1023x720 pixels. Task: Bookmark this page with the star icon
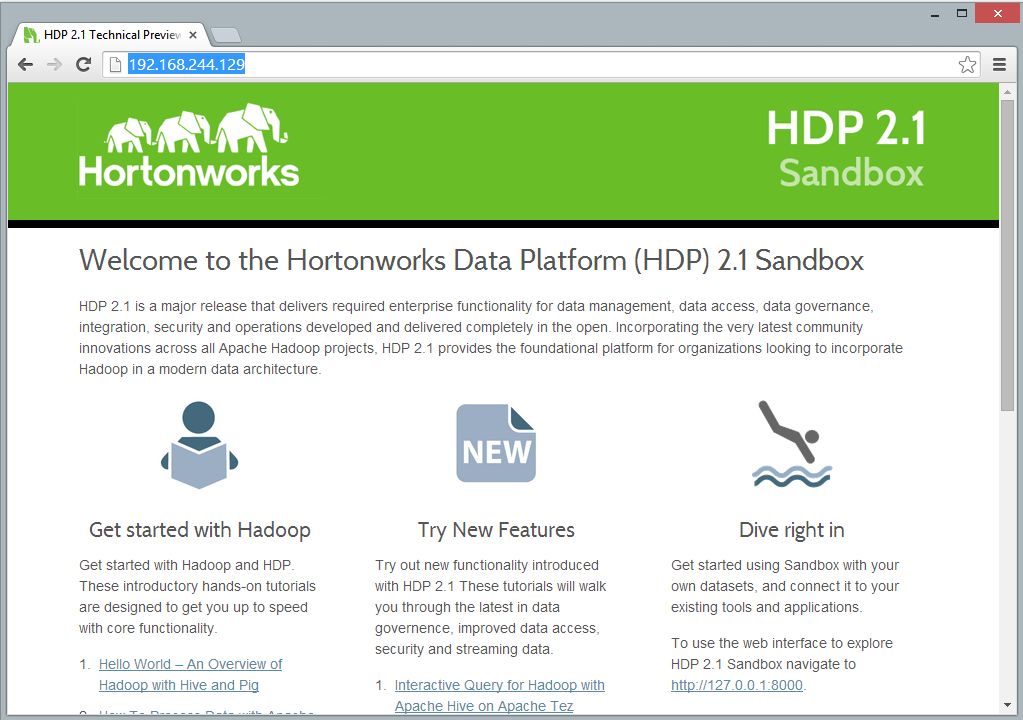pos(967,65)
